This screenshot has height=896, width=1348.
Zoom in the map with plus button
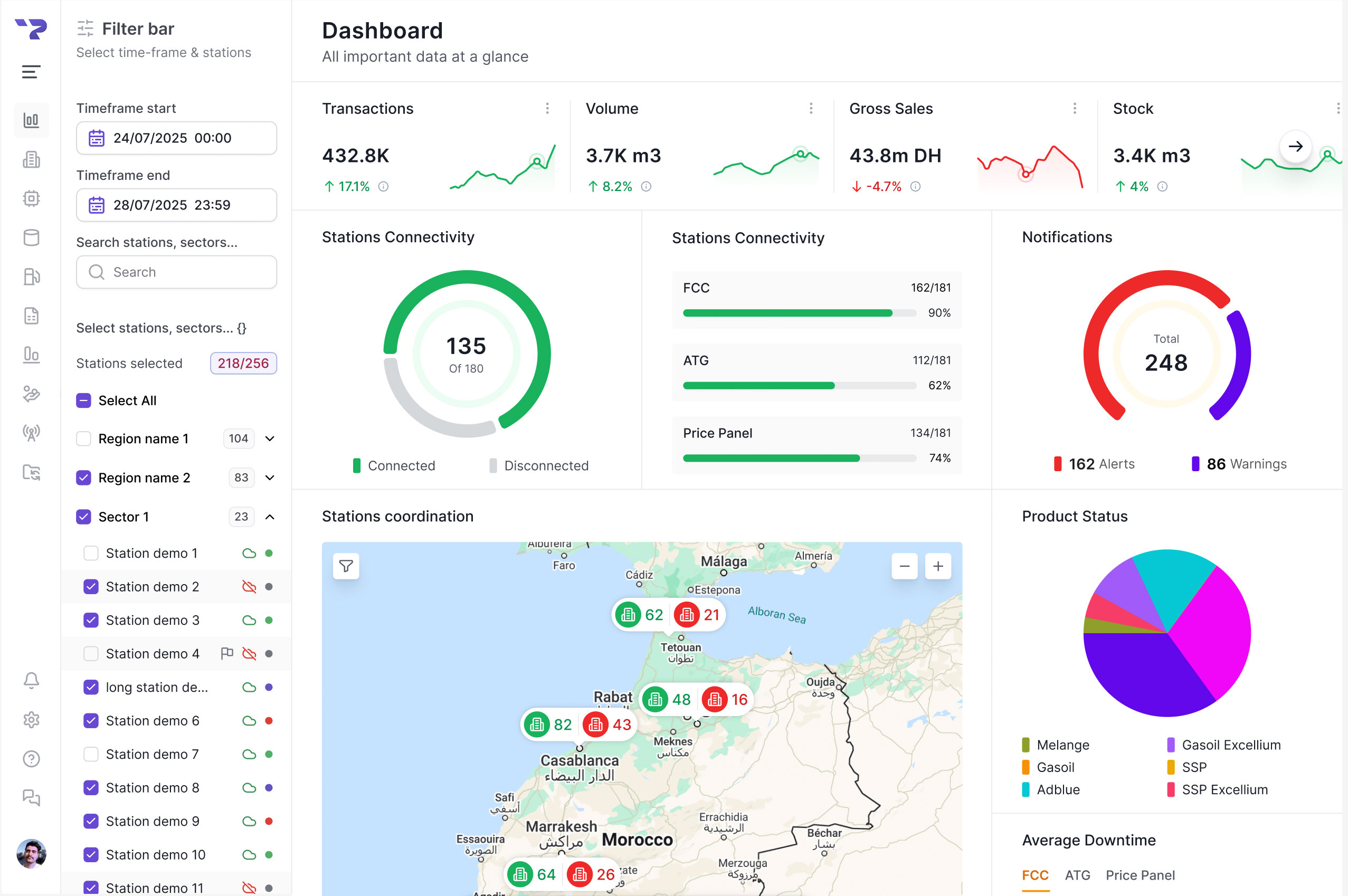[x=938, y=566]
